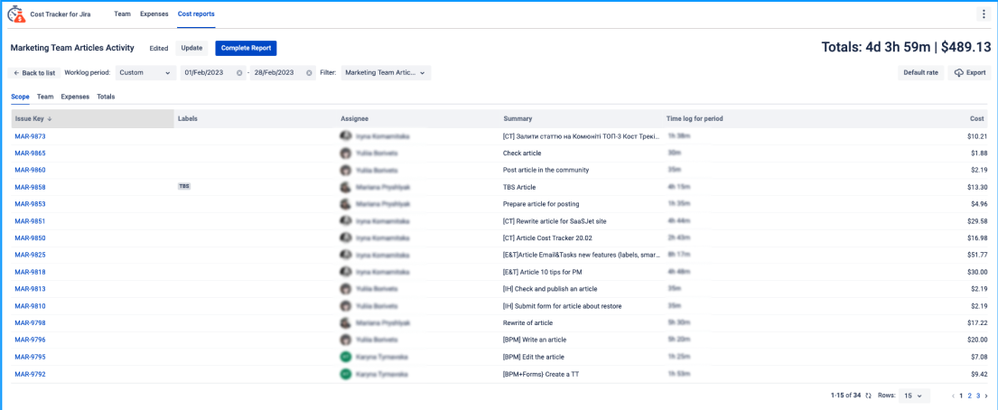
Task: Click the Back to list button
Action: coord(34,73)
